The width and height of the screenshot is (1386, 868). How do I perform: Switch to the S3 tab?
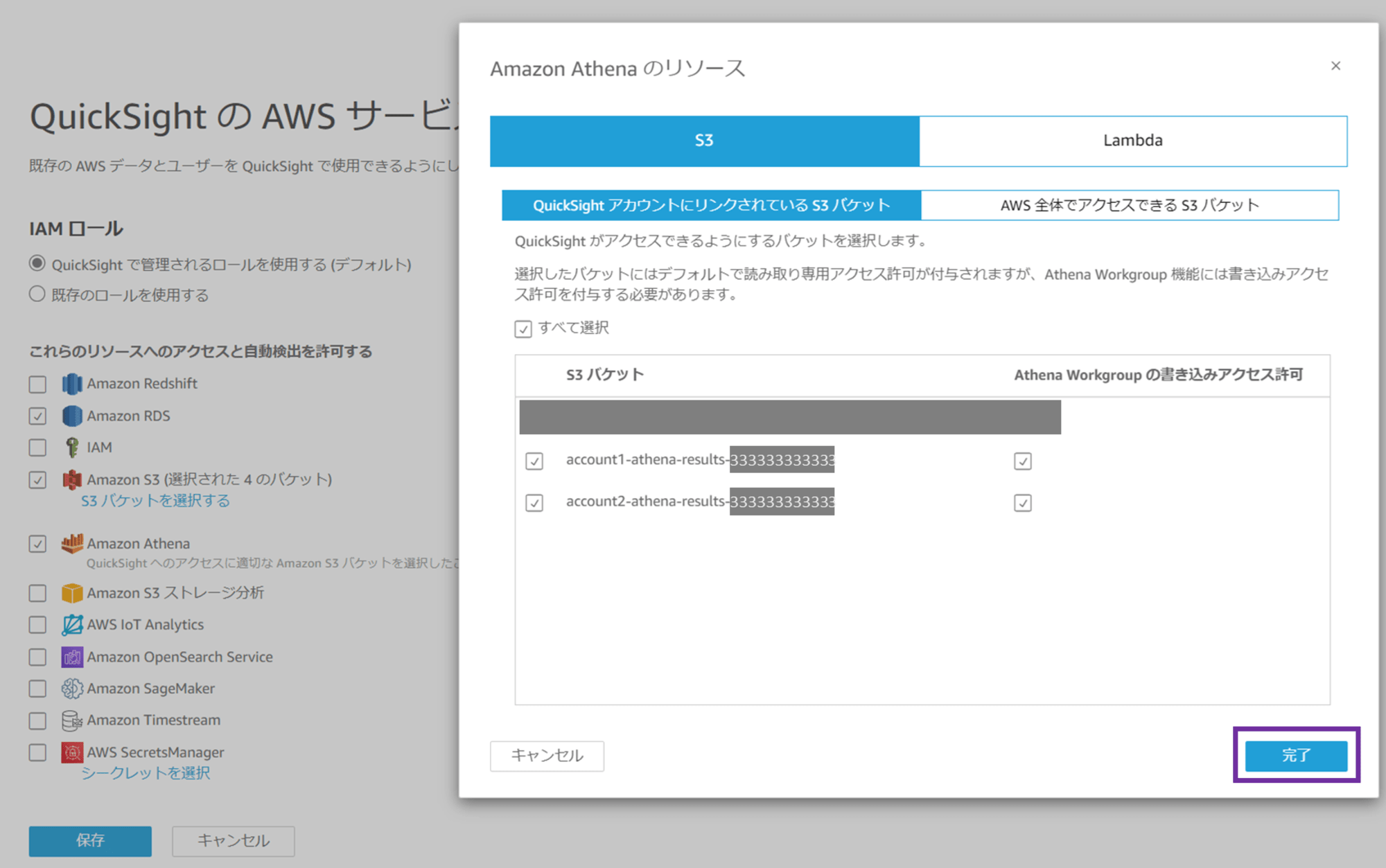(x=705, y=141)
